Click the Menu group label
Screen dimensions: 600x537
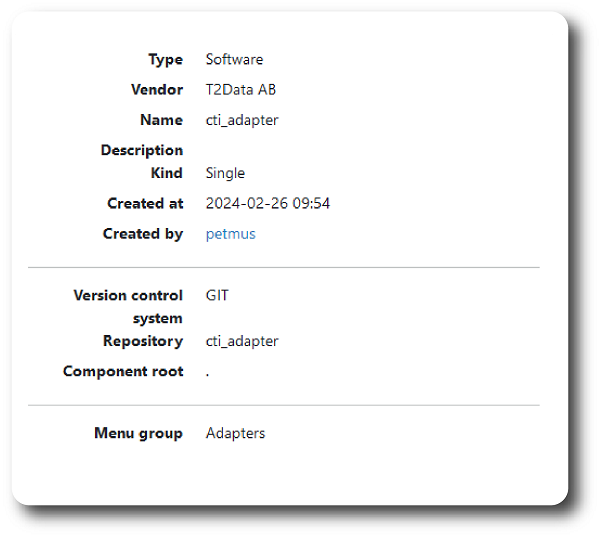138,434
